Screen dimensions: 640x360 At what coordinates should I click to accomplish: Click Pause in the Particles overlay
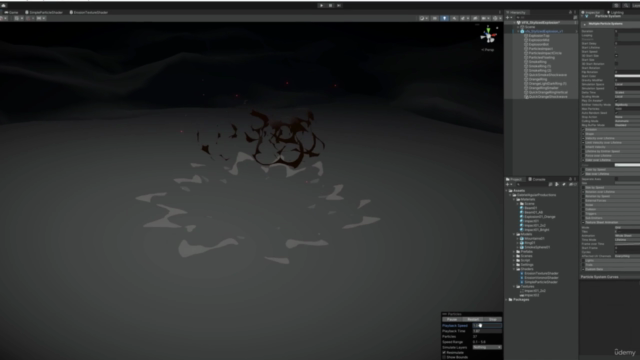point(452,320)
